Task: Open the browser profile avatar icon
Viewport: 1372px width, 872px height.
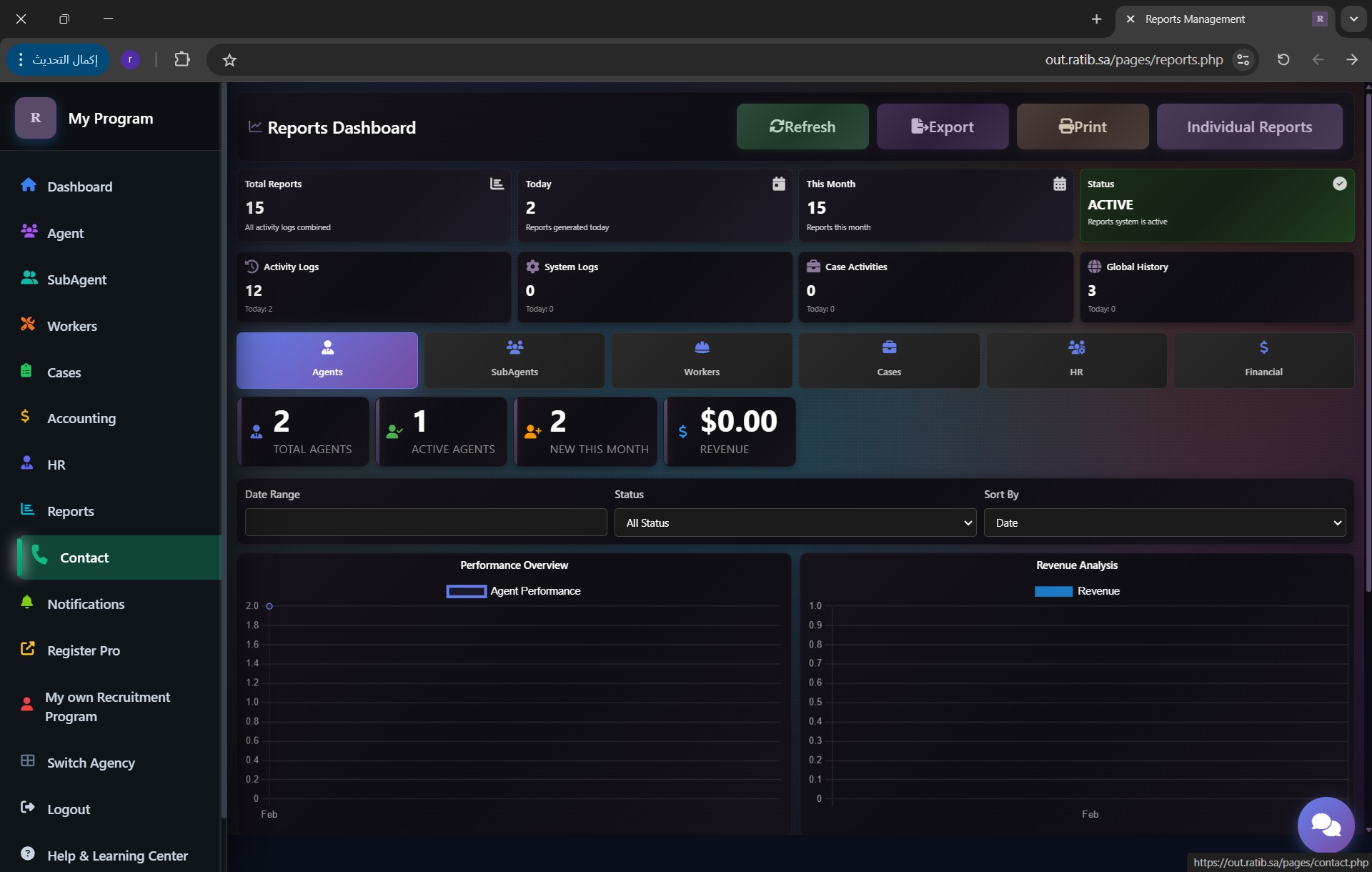Action: point(130,59)
